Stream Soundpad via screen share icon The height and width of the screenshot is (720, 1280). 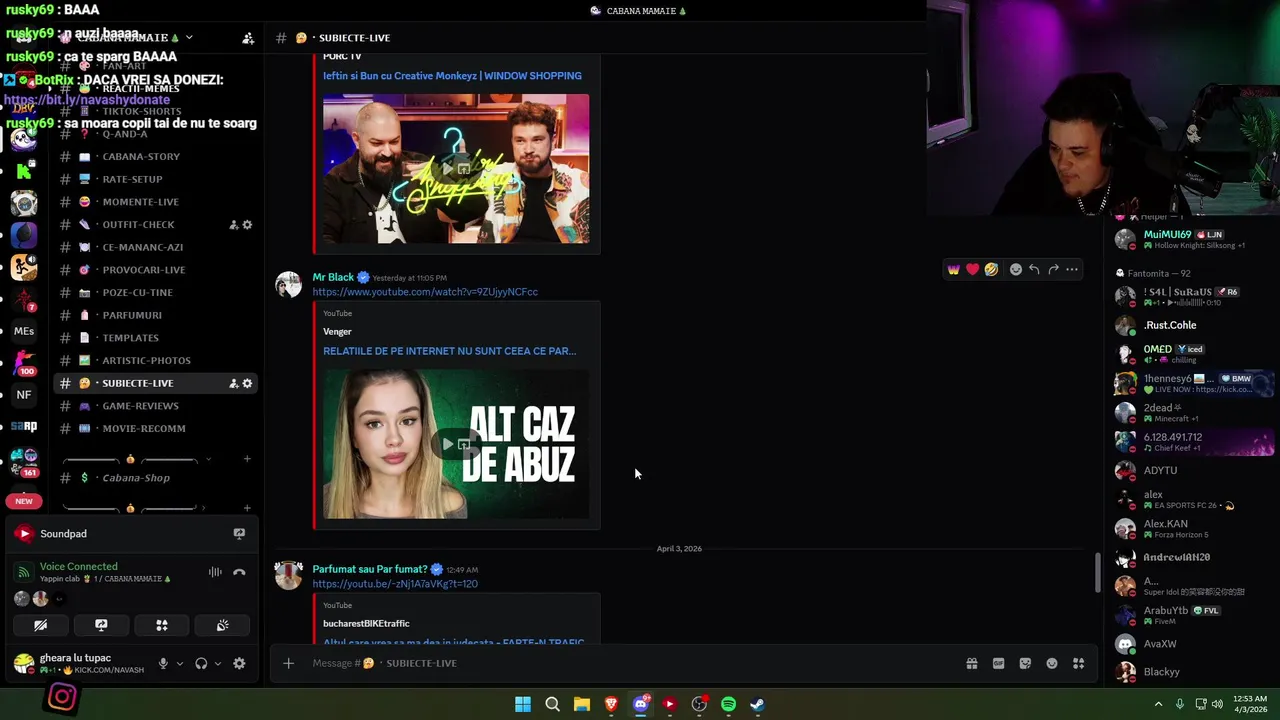point(239,534)
